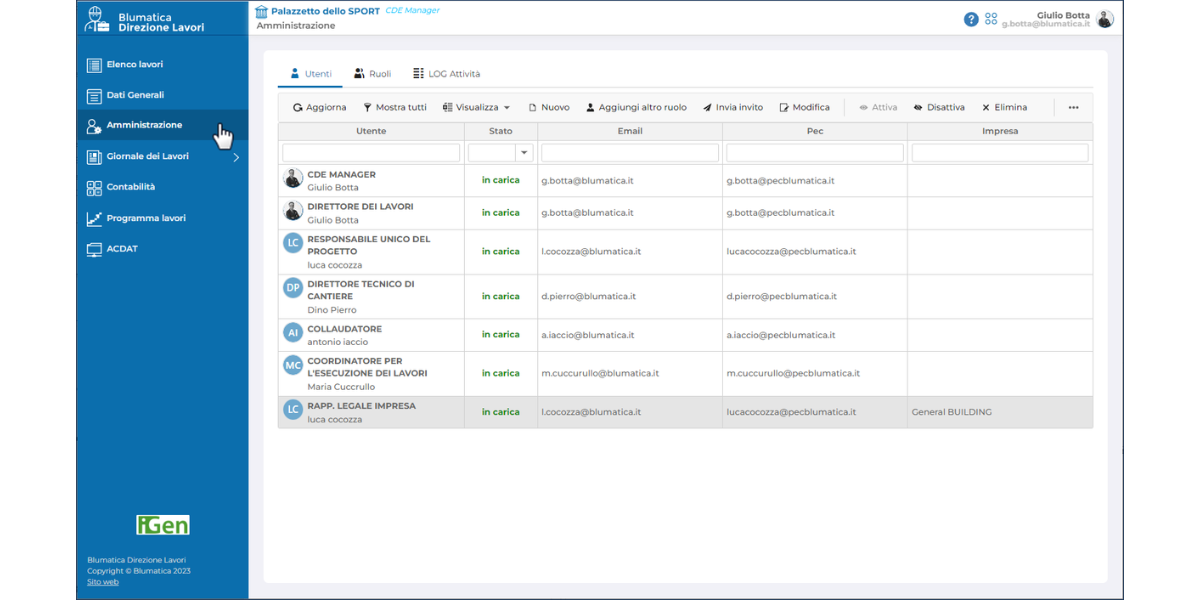Open the Visualizza dropdown
1200x600 pixels.
coord(476,107)
